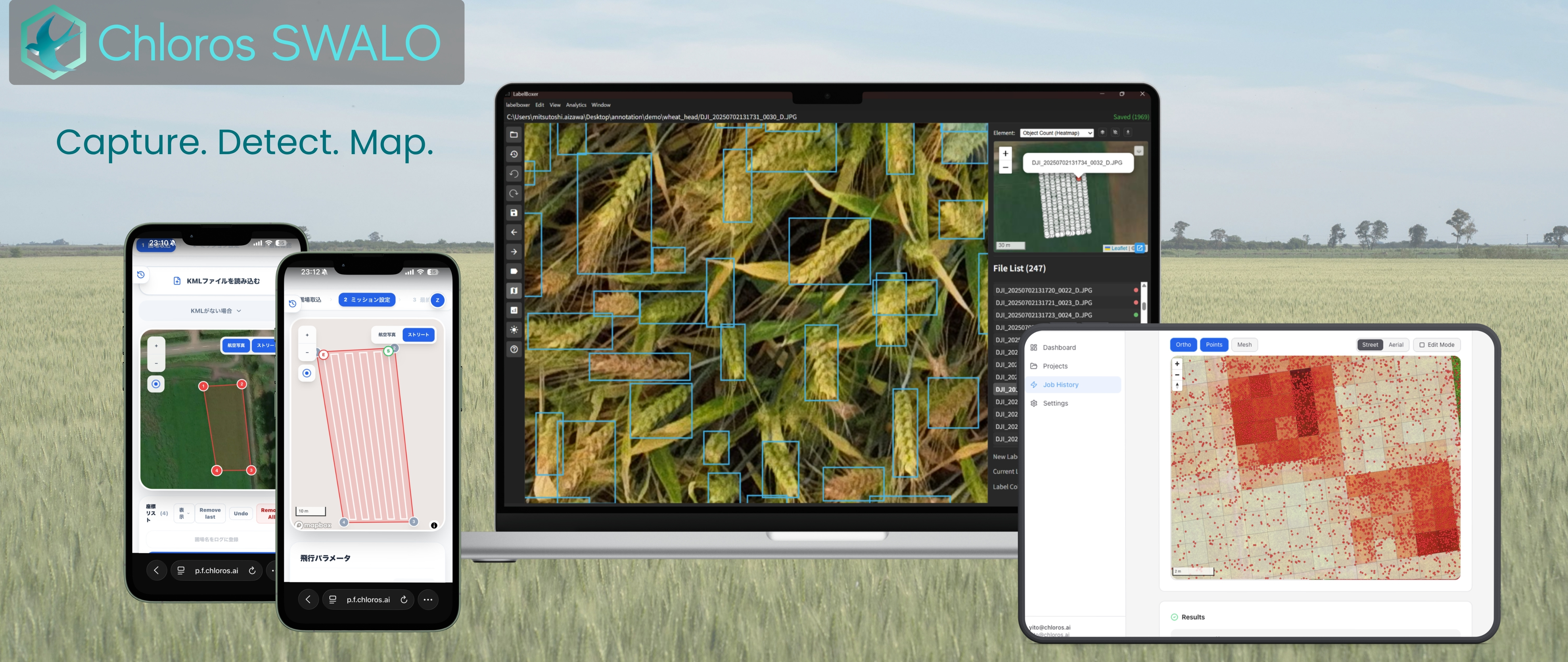
Task: Open Edit menu in LabelBoxer
Action: (x=539, y=105)
